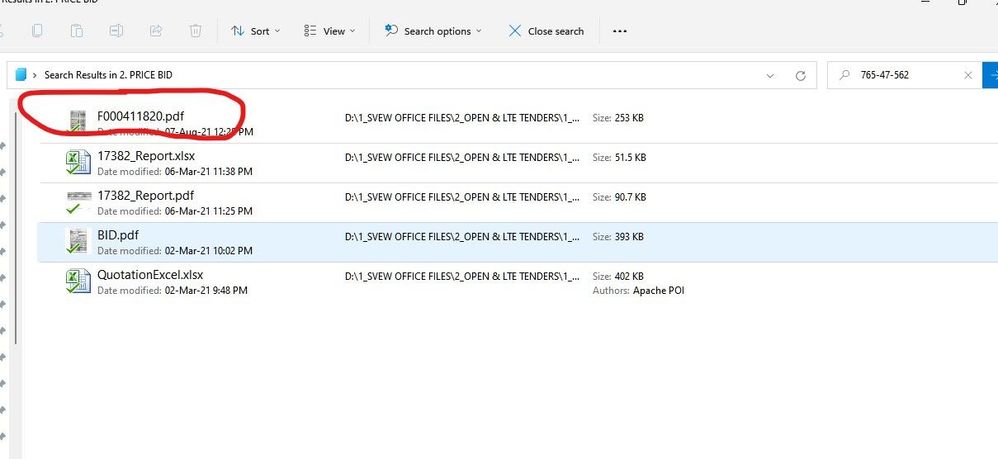Click the folder path in the 17382_Report.xlsx row

(x=462, y=157)
